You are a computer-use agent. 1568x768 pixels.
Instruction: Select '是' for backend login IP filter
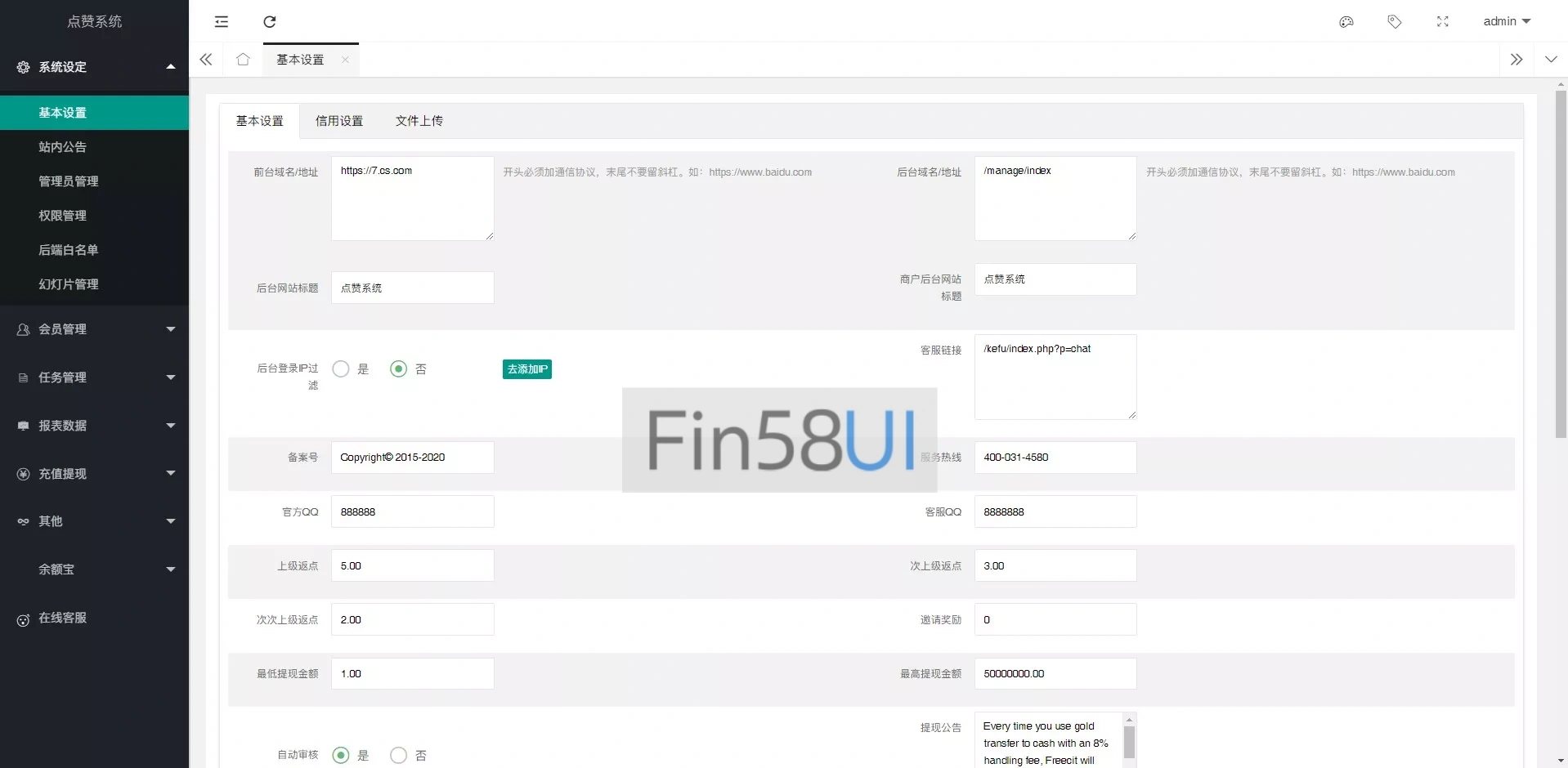(x=341, y=369)
